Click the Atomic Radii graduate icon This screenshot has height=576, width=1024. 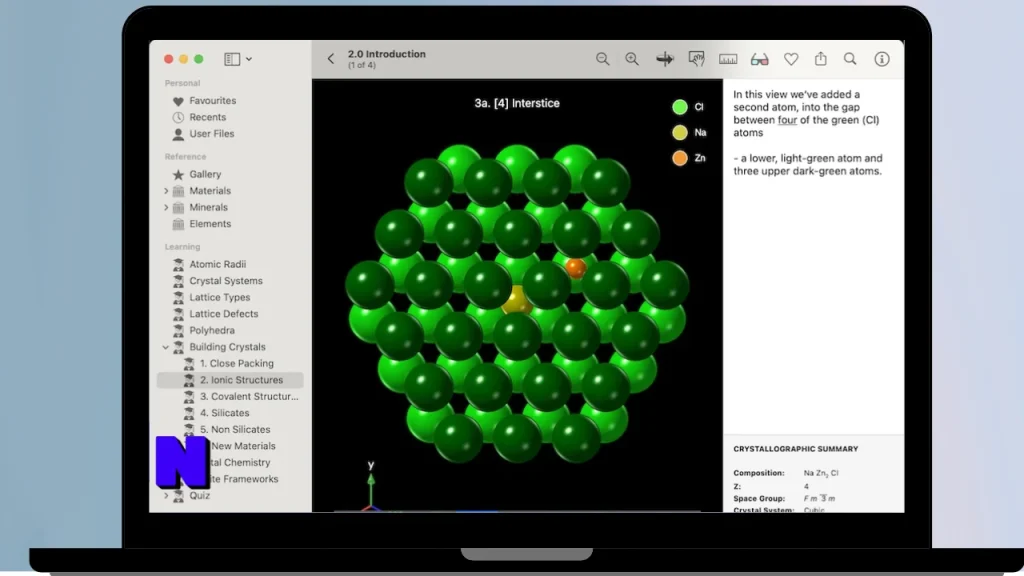click(x=178, y=264)
